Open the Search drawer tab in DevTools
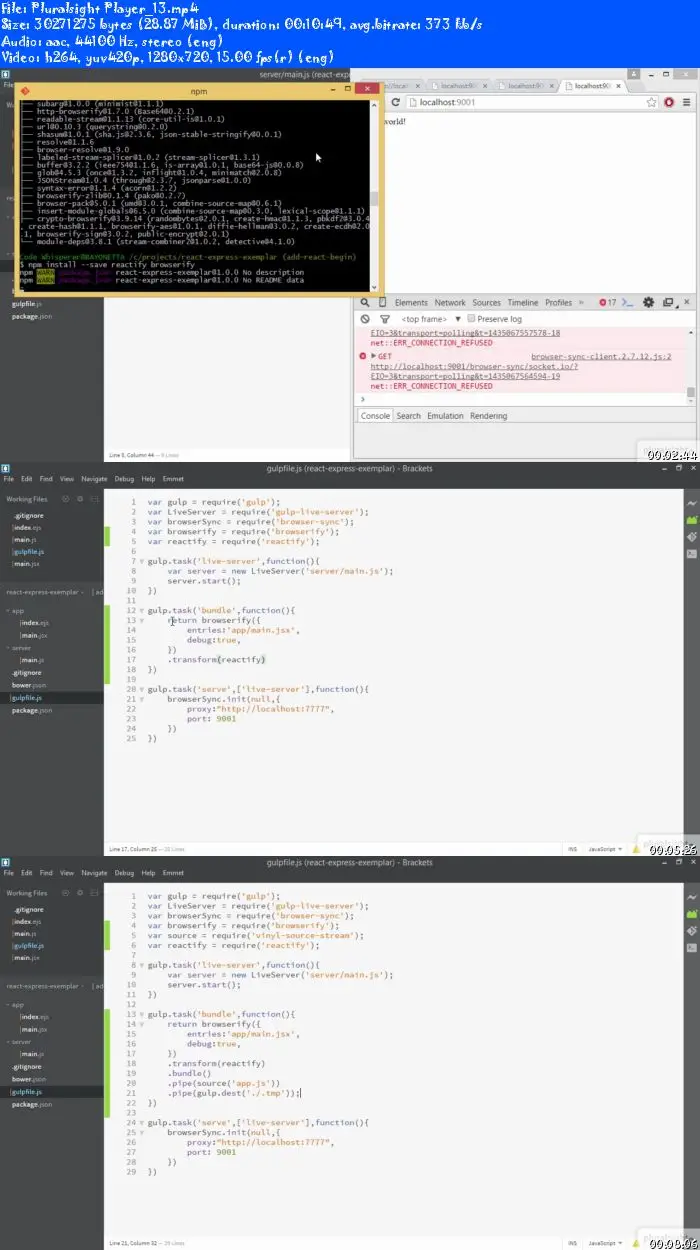The image size is (700, 1250). (408, 416)
